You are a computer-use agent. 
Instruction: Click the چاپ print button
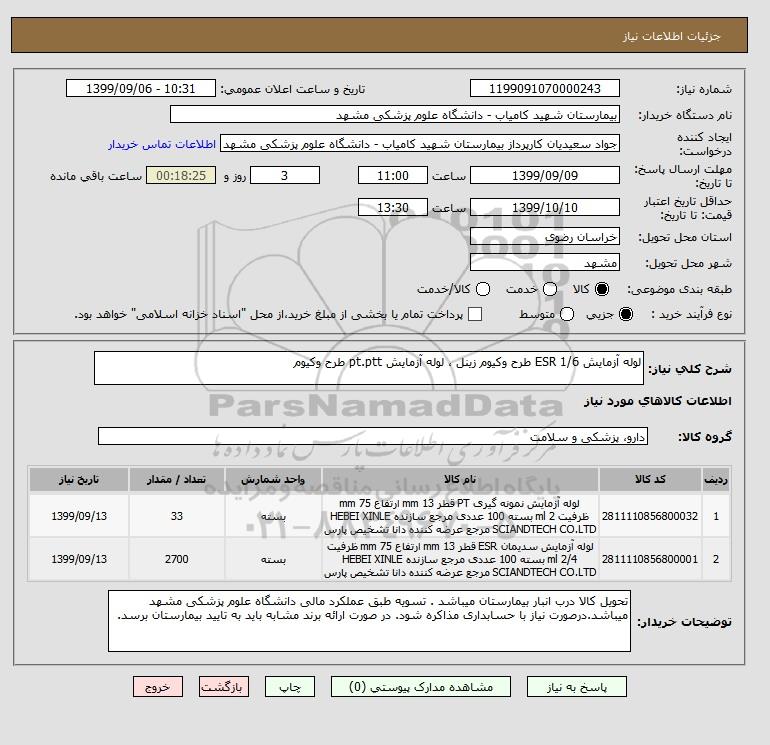tap(290, 687)
